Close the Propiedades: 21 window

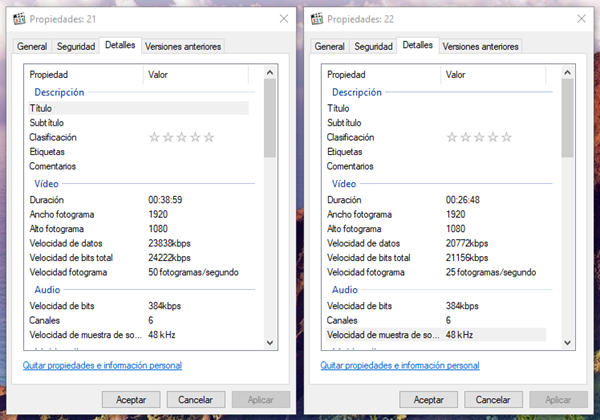coord(284,18)
